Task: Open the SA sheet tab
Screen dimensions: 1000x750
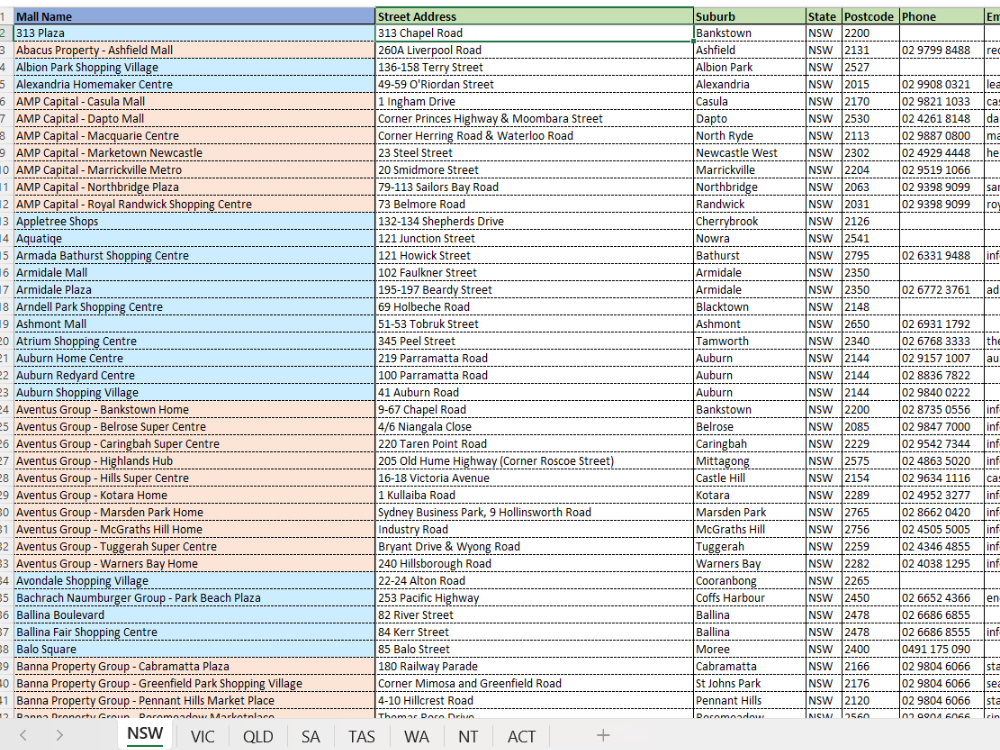Action: 311,736
